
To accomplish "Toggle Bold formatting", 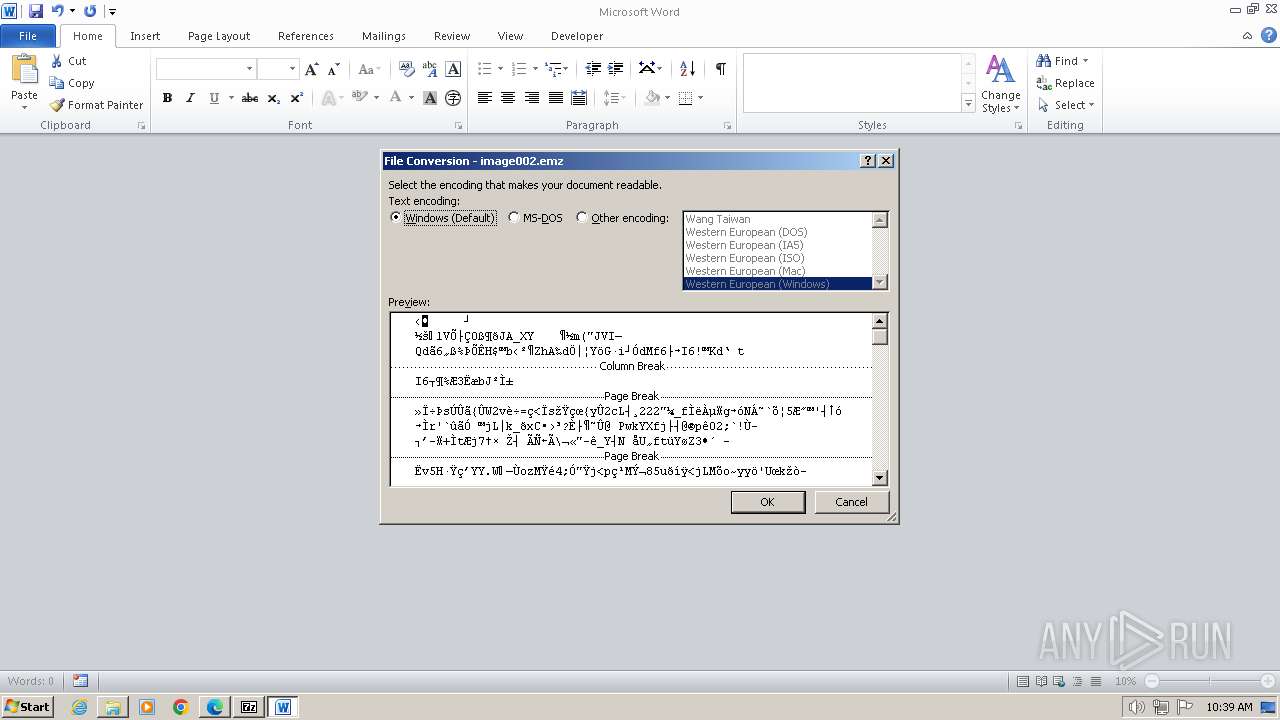I will [x=167, y=98].
